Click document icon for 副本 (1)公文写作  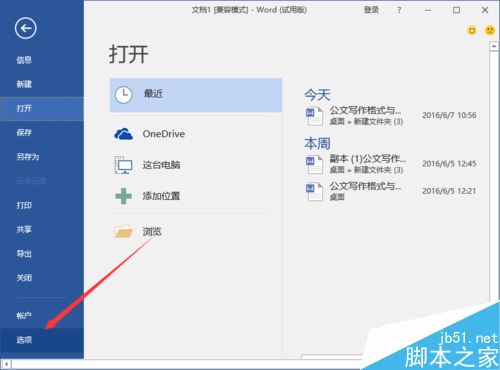coord(314,164)
